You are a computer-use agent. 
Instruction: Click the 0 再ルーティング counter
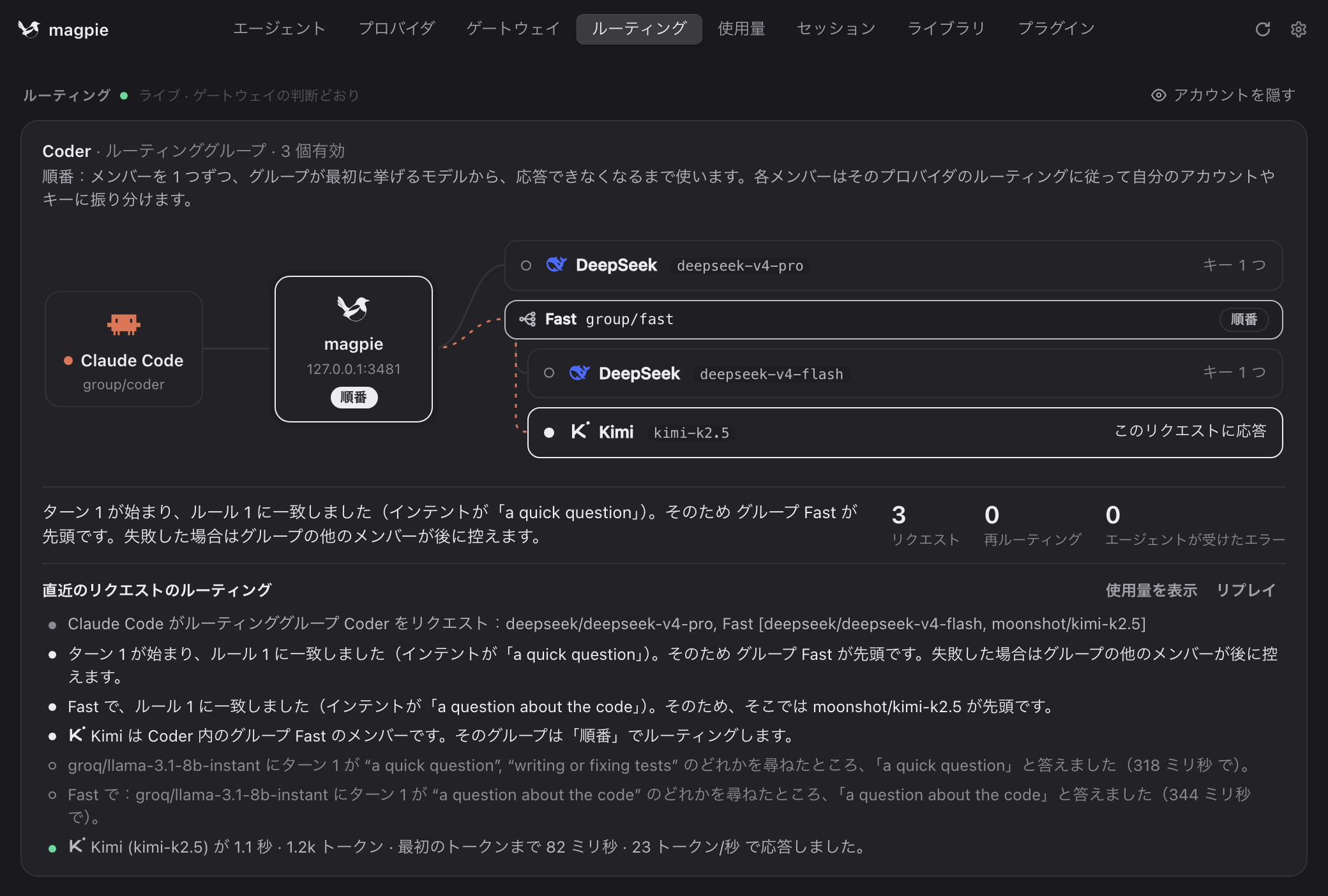pyautogui.click(x=1032, y=525)
